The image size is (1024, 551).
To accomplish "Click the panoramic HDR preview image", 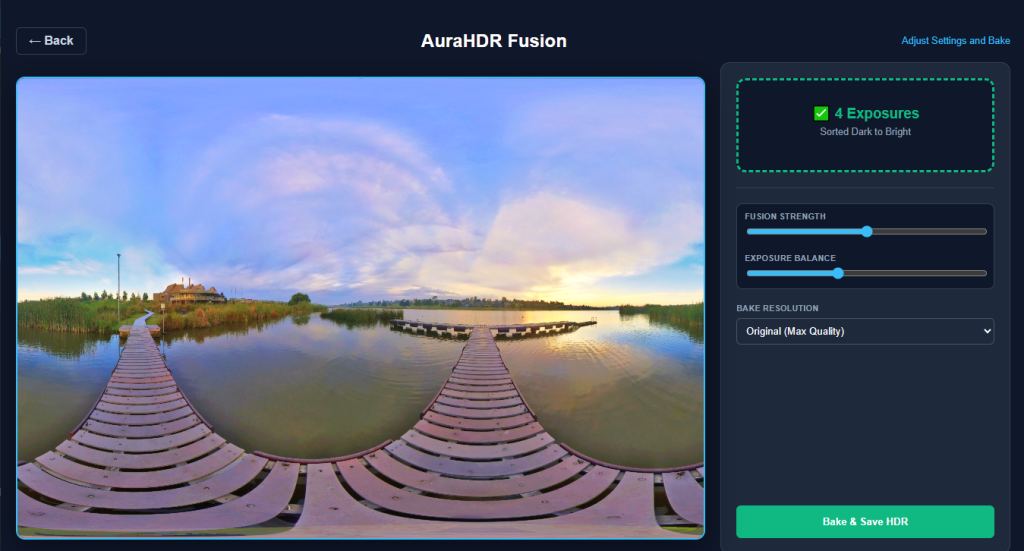I will pos(360,307).
